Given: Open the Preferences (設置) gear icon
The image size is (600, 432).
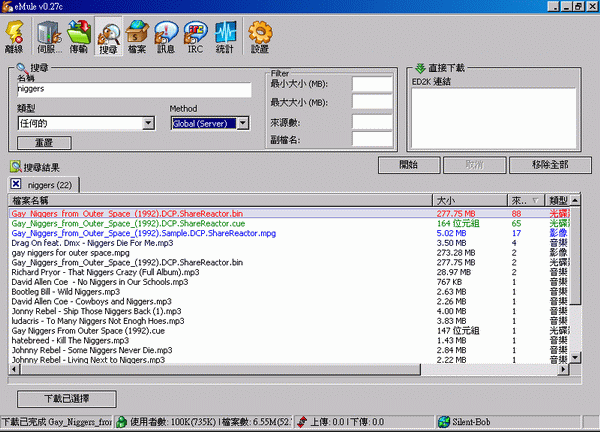Looking at the screenshot, I should [x=260, y=36].
